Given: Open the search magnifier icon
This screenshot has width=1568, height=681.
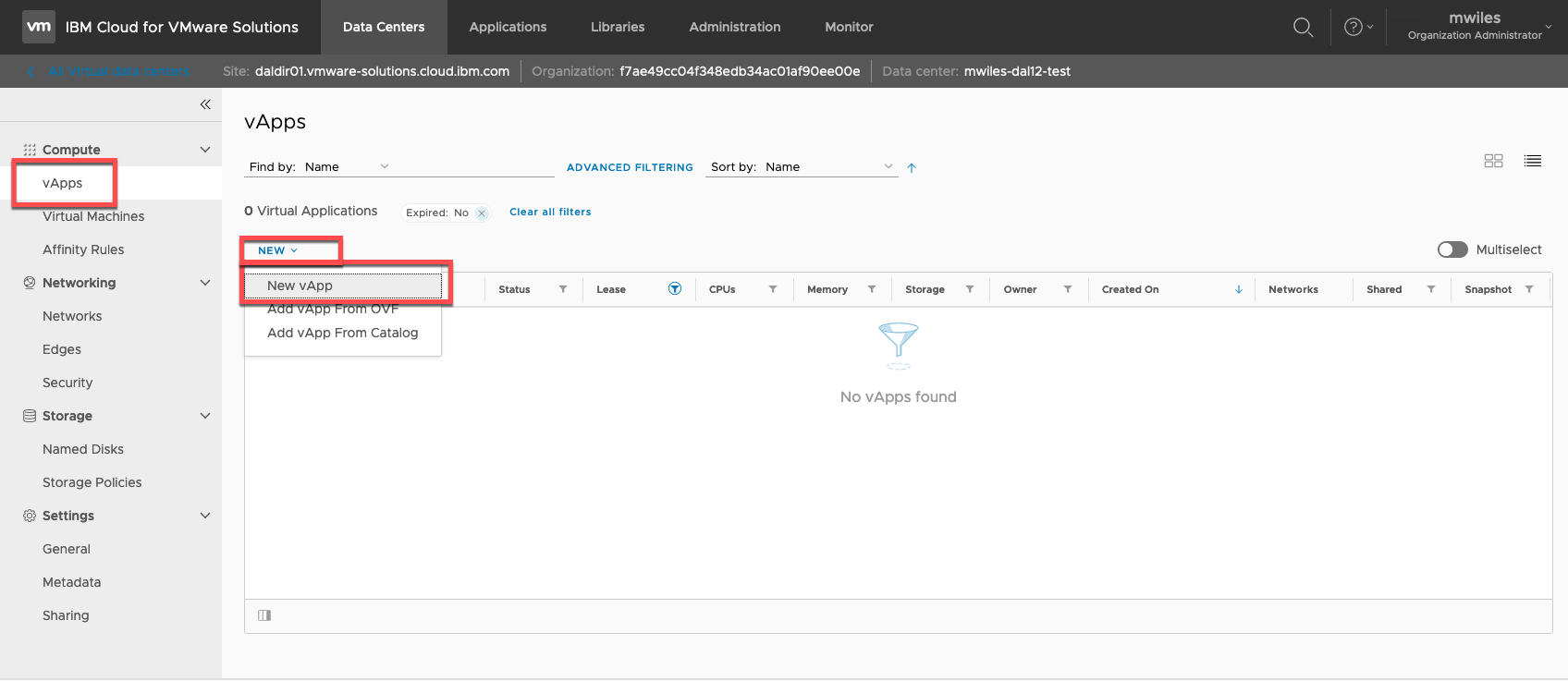Looking at the screenshot, I should pyautogui.click(x=1303, y=27).
